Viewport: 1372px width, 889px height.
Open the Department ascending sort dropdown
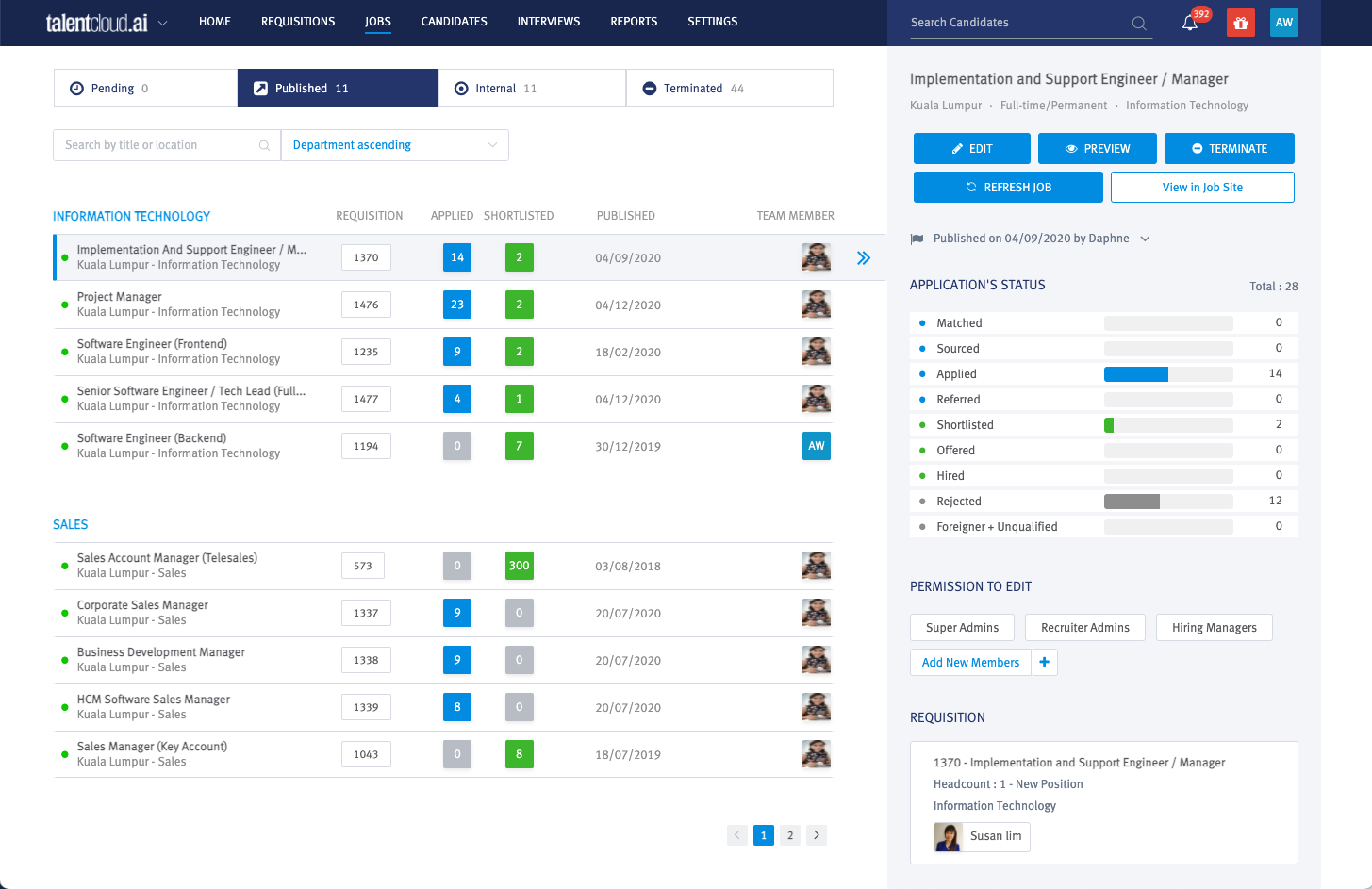coord(395,145)
